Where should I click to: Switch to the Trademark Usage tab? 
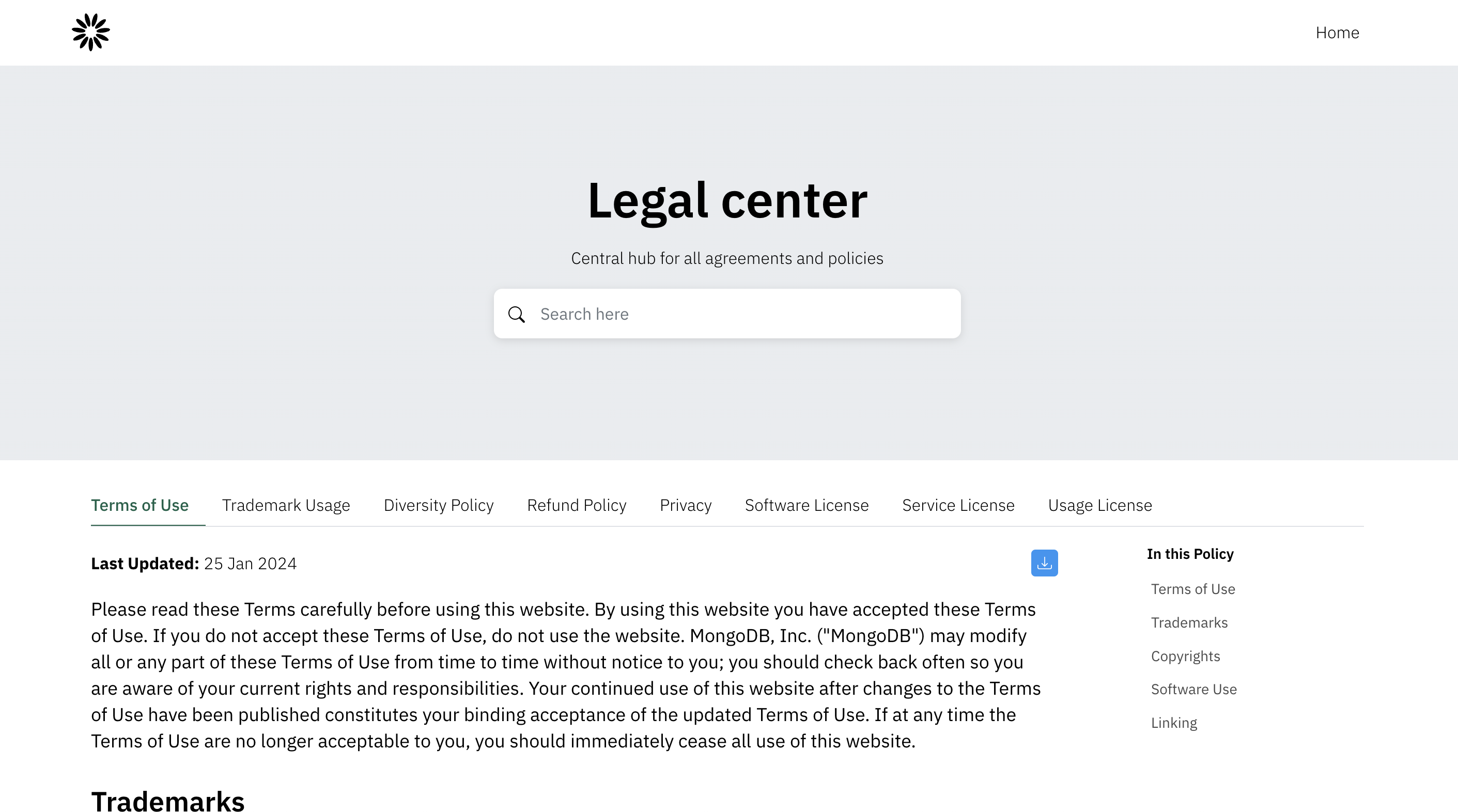click(286, 505)
